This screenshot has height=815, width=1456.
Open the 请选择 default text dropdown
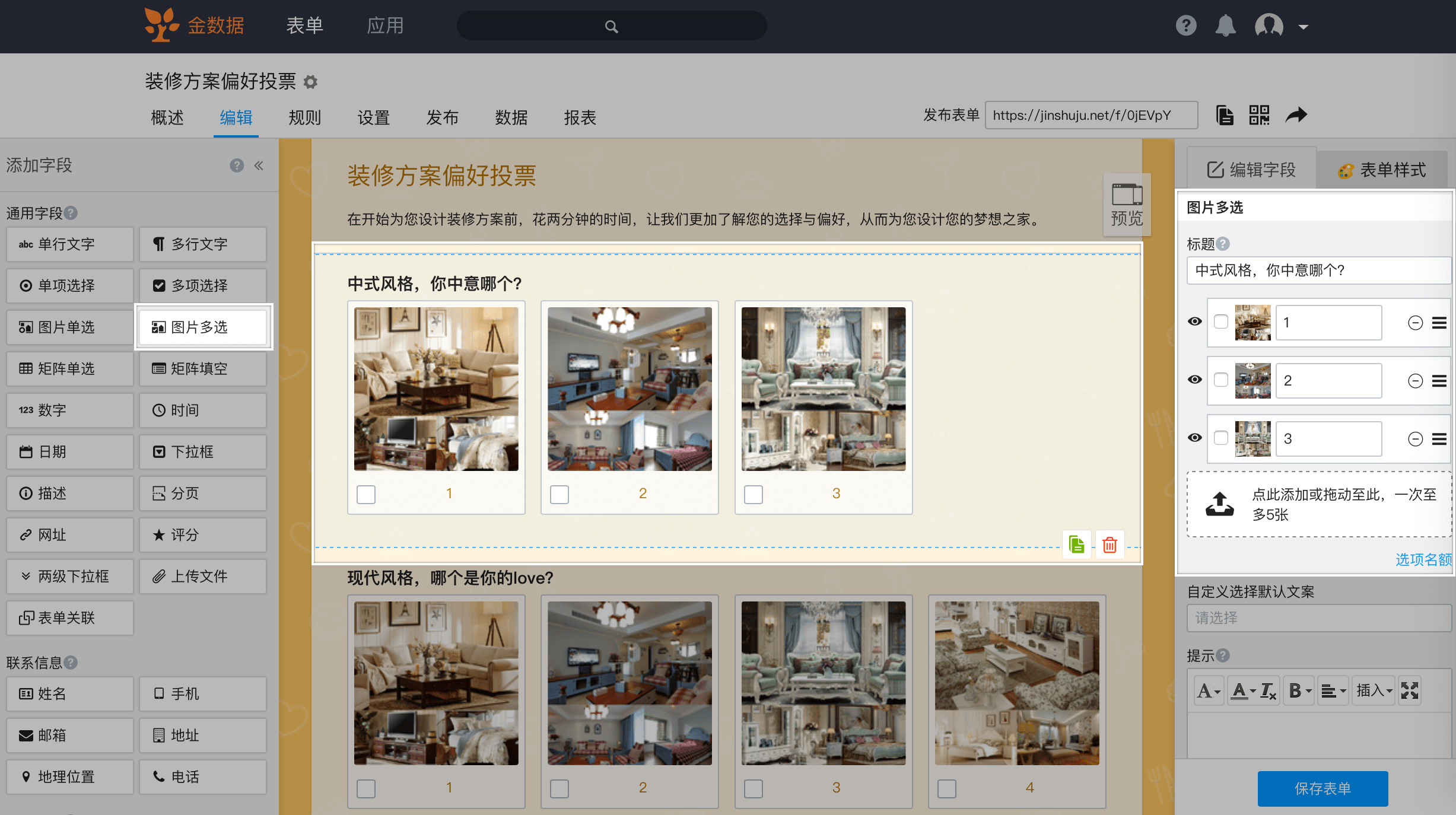1318,618
